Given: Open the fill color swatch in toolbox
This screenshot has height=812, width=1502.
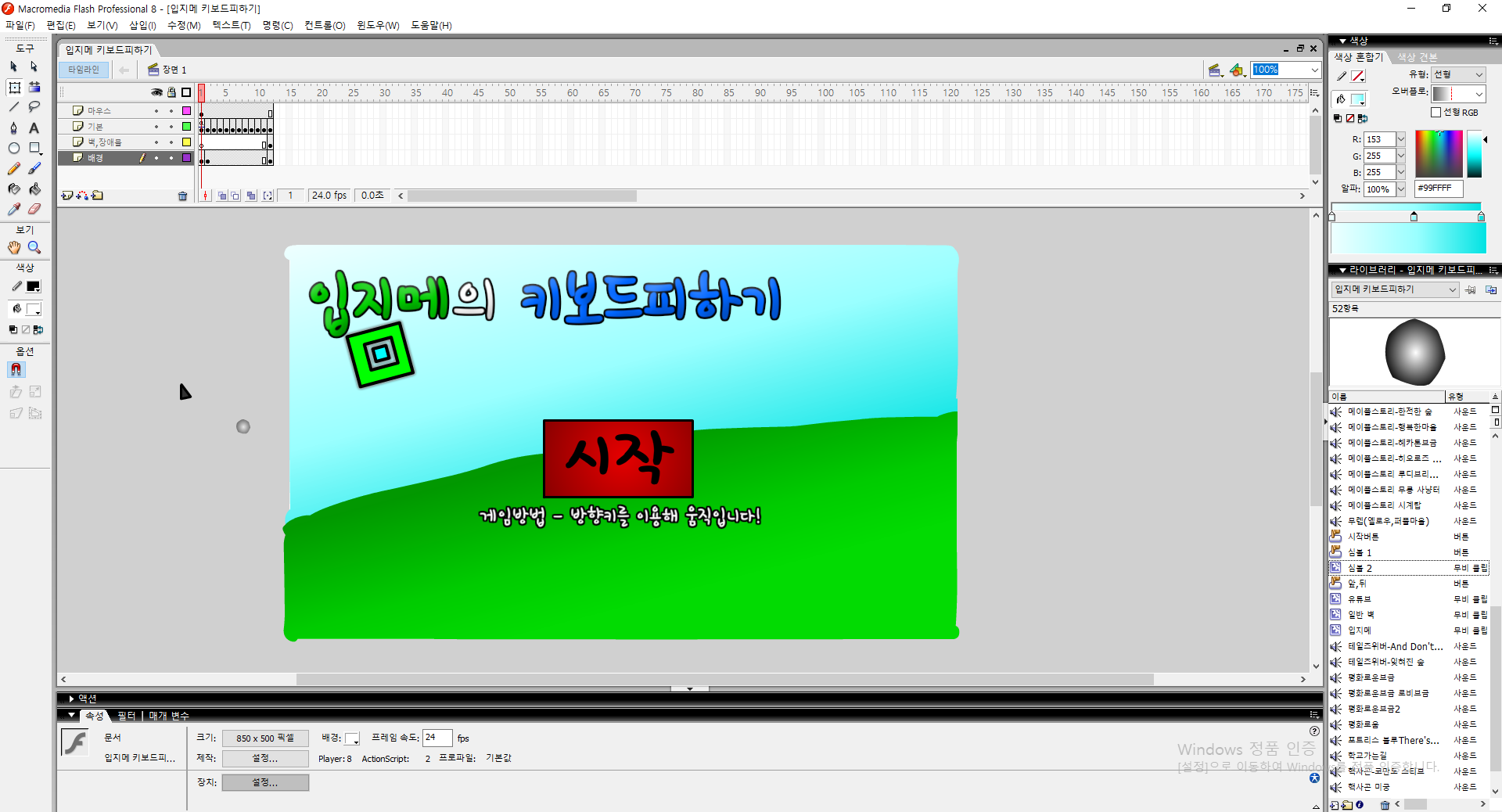Looking at the screenshot, I should tap(34, 310).
